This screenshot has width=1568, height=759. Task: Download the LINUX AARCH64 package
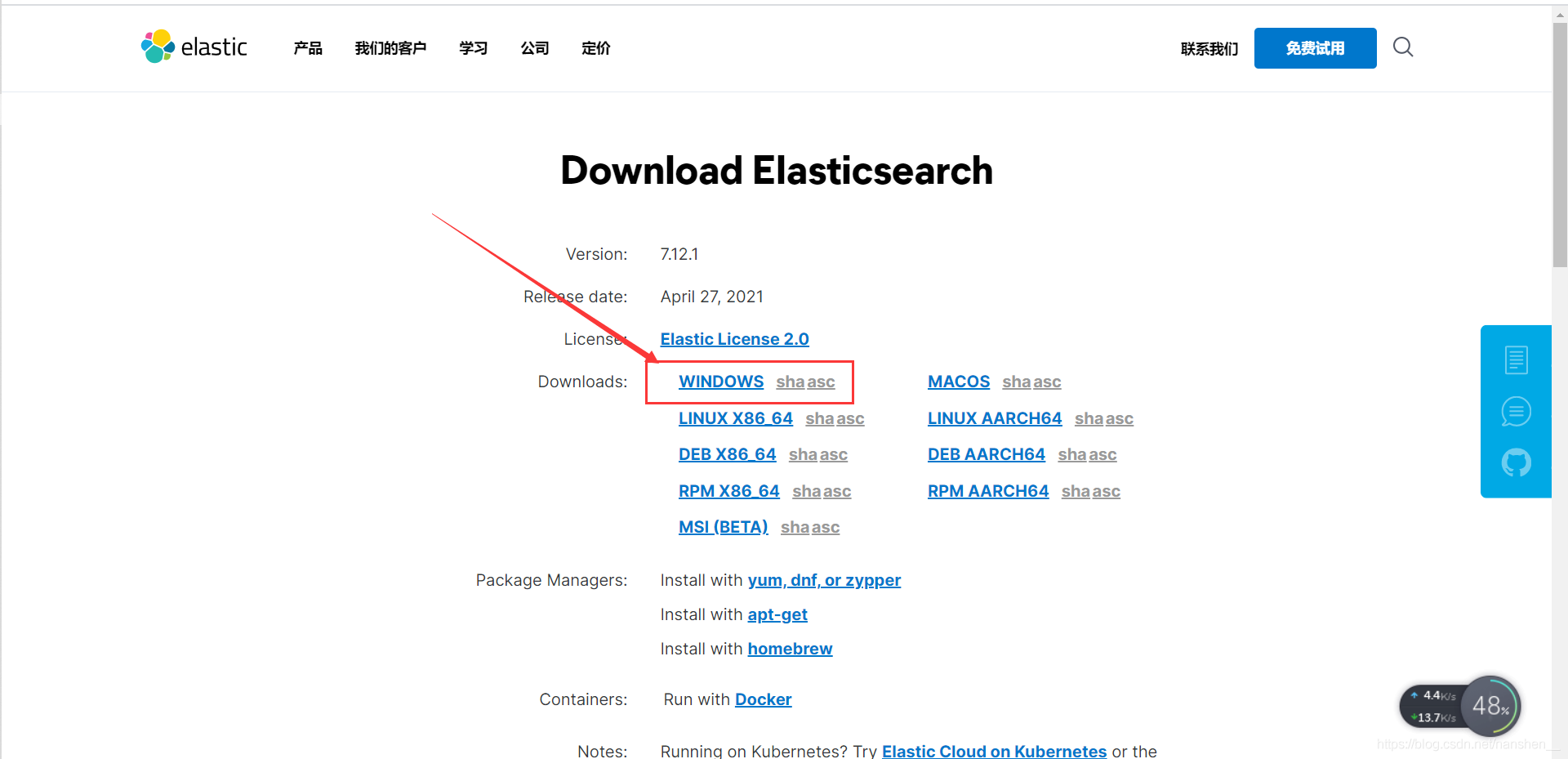click(995, 418)
